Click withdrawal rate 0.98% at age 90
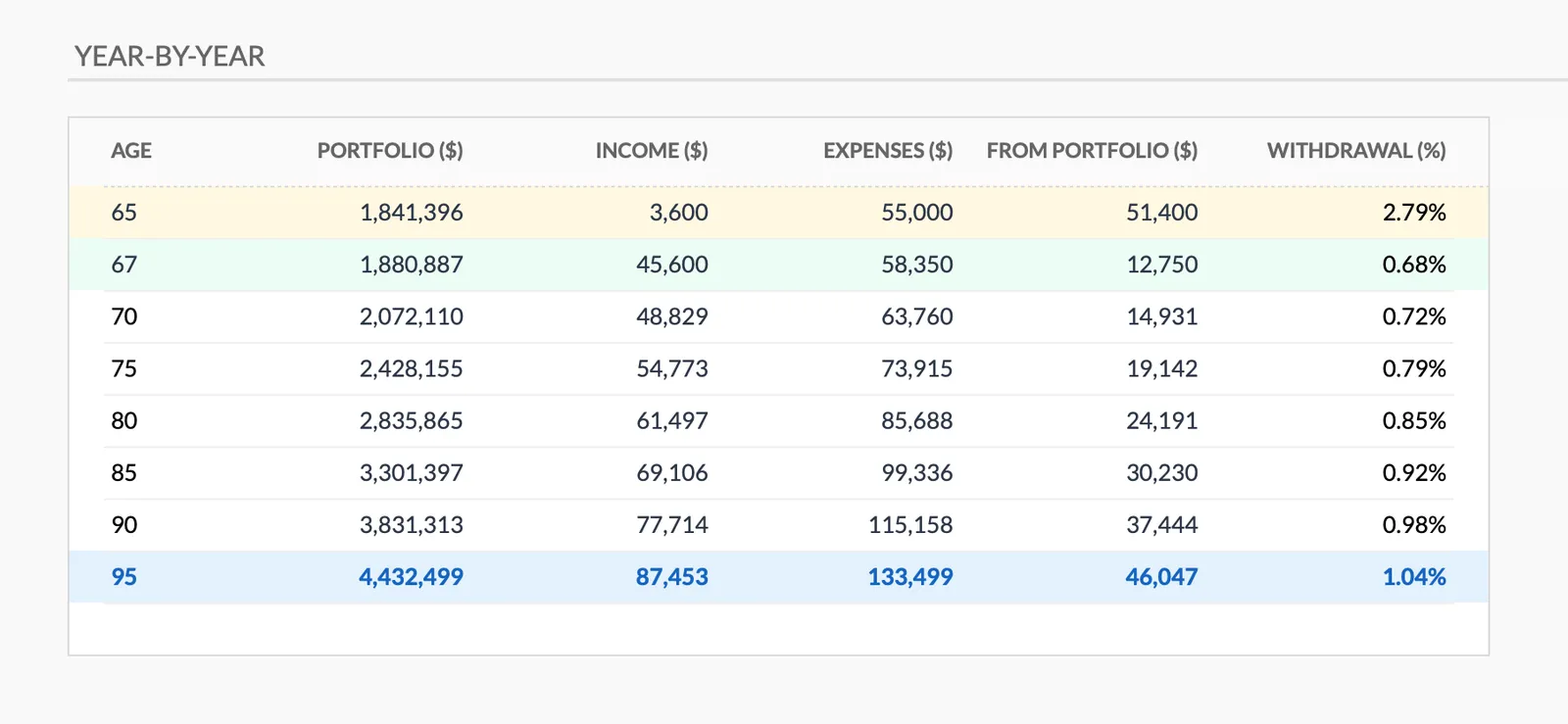 1413,525
